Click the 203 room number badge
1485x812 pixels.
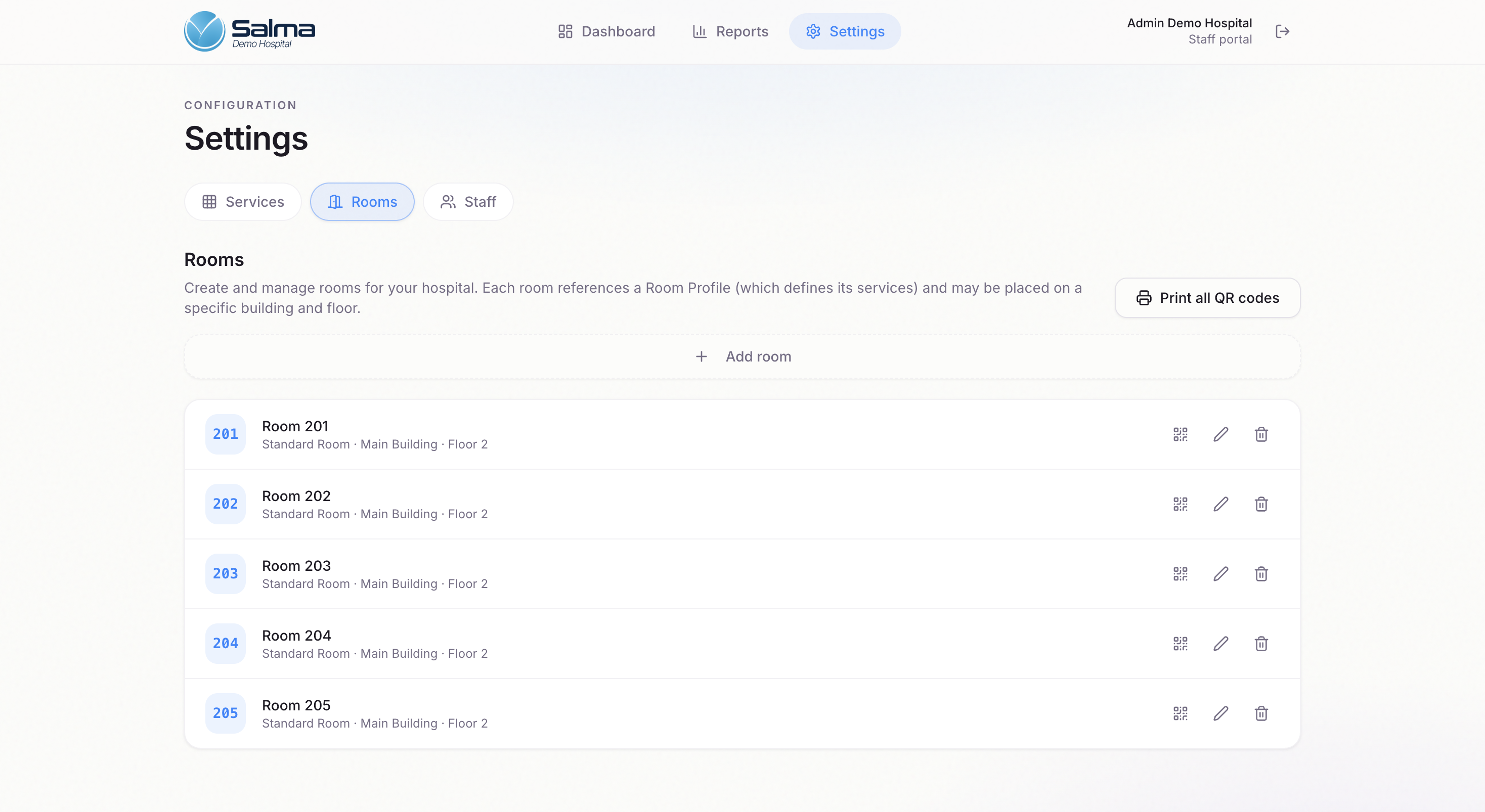pyautogui.click(x=226, y=573)
